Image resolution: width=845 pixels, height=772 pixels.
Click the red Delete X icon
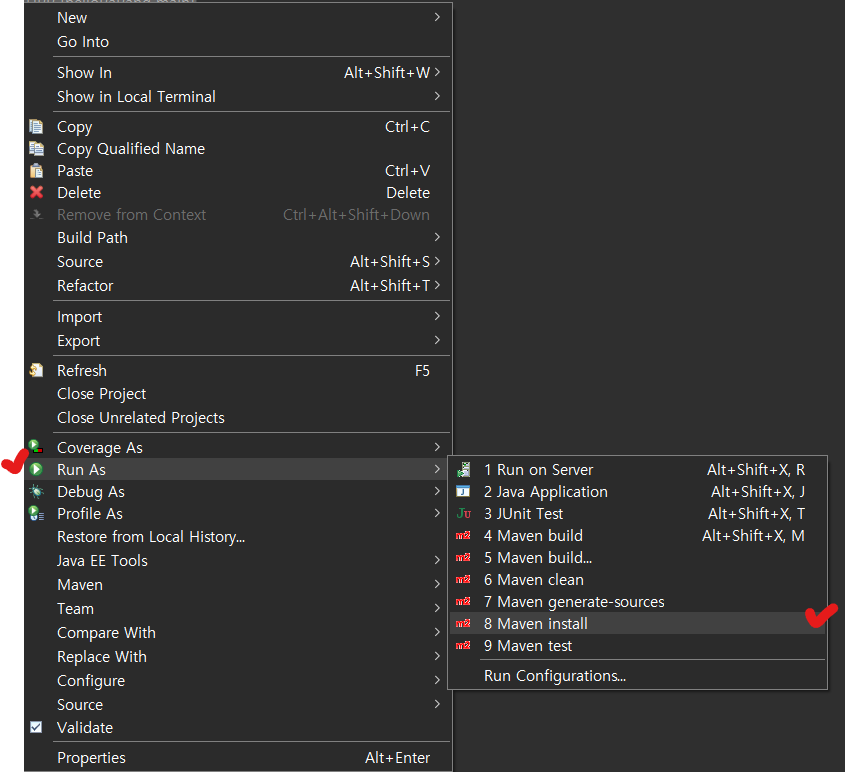click(37, 193)
